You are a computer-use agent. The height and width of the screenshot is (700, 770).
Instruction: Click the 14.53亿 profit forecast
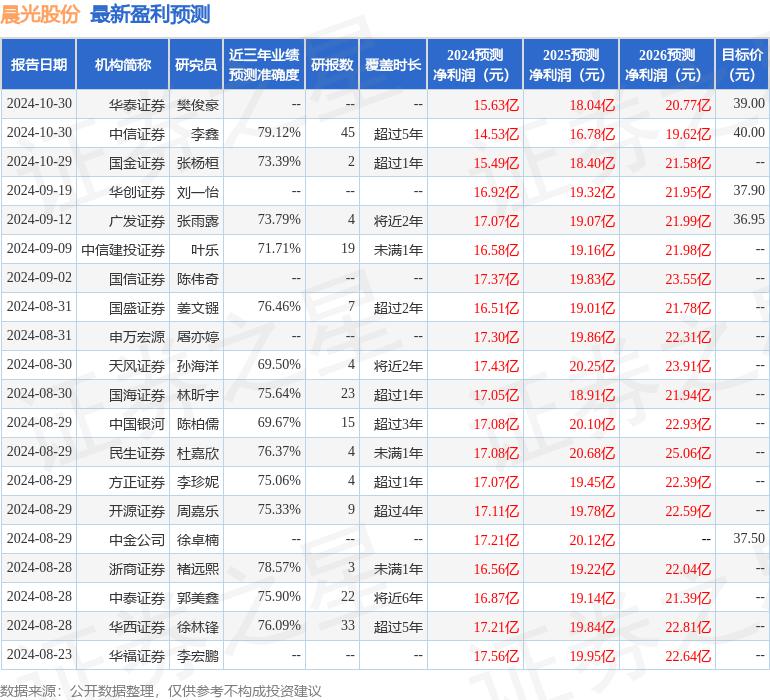click(x=496, y=134)
